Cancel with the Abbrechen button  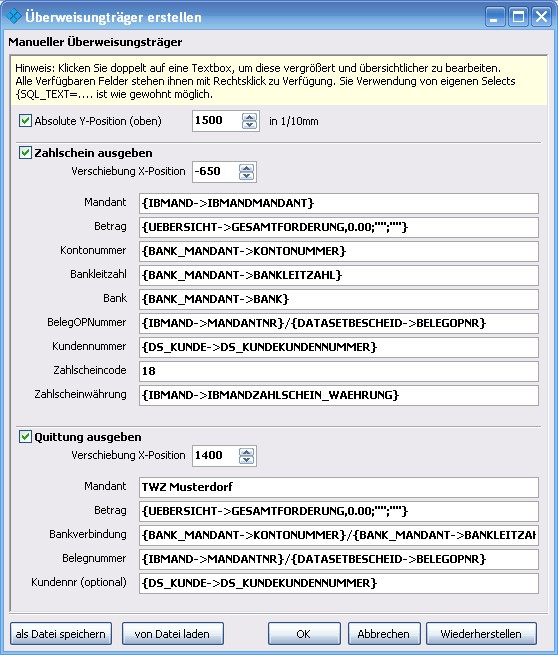coord(384,634)
